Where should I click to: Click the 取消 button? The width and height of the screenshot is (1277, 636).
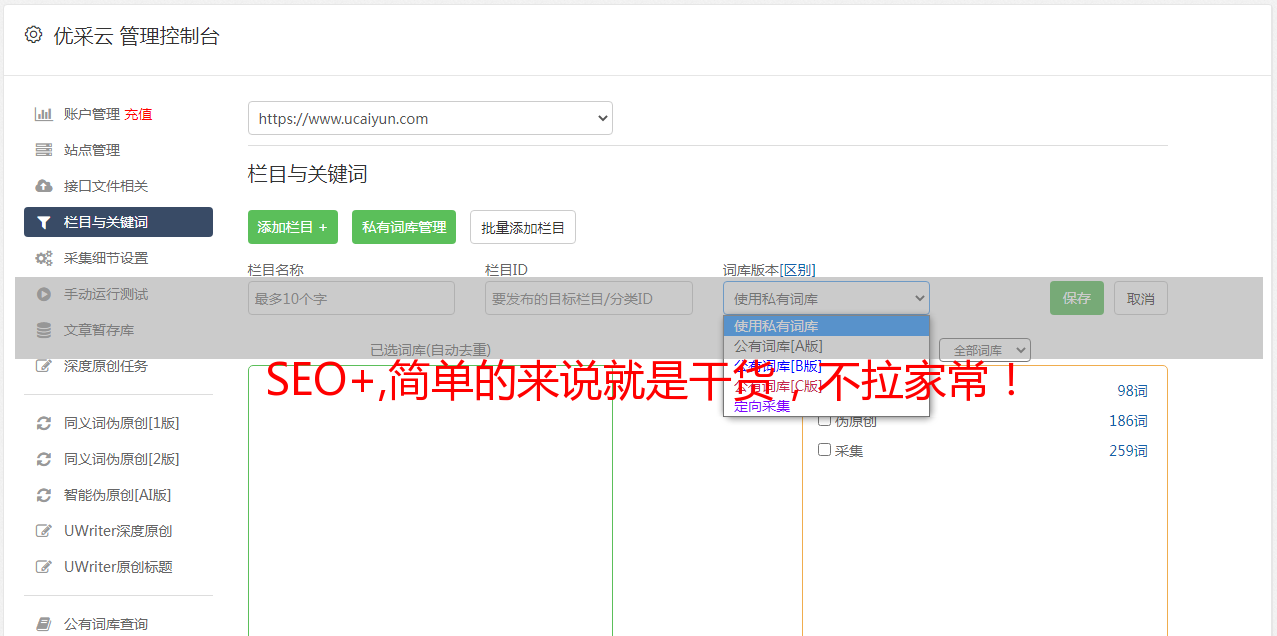point(1141,298)
